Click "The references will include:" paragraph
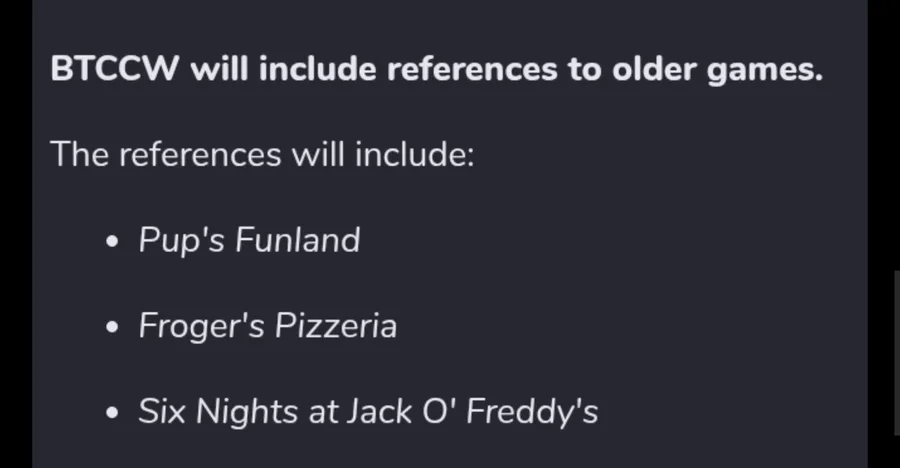Image resolution: width=900 pixels, height=468 pixels. tap(262, 154)
